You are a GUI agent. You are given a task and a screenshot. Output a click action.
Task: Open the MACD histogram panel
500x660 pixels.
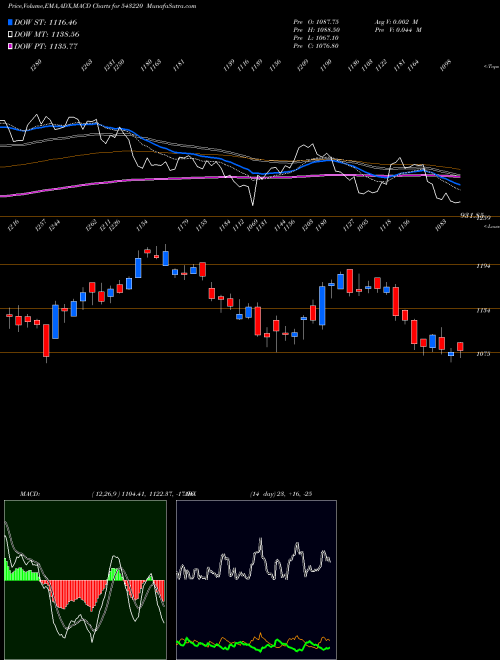[85, 580]
